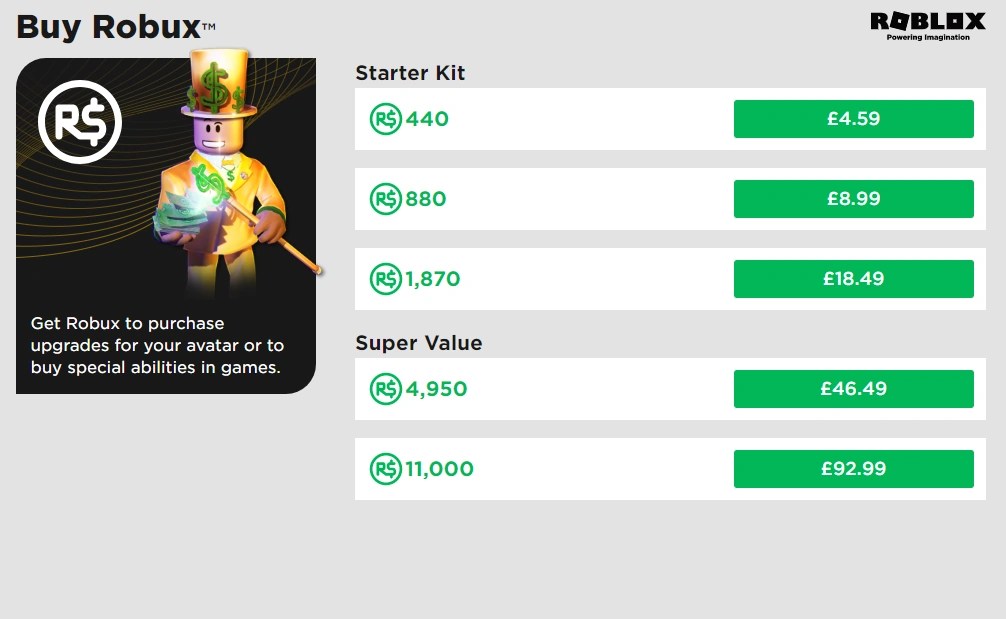
Task: Click the Robux icon beside 440
Action: [386, 119]
